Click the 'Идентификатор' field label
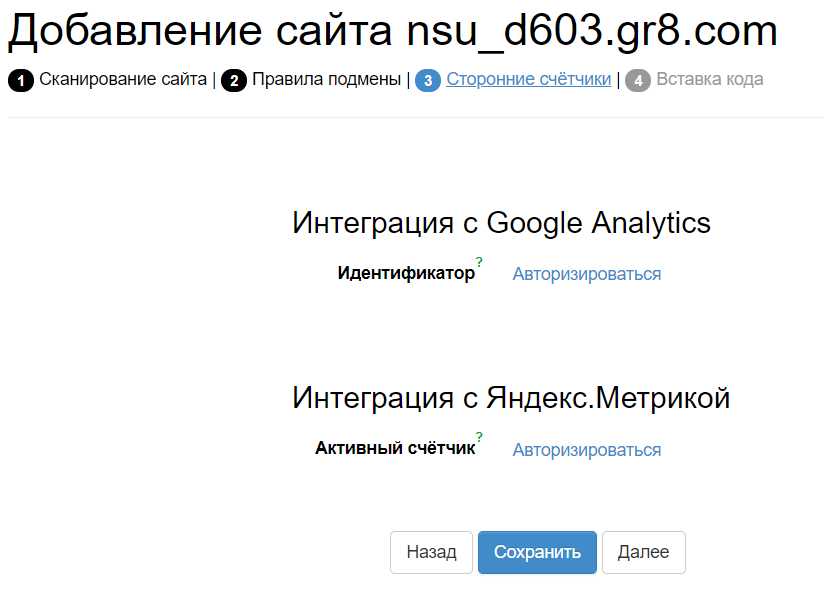Viewport: 824px width, 612px height. coord(406,273)
